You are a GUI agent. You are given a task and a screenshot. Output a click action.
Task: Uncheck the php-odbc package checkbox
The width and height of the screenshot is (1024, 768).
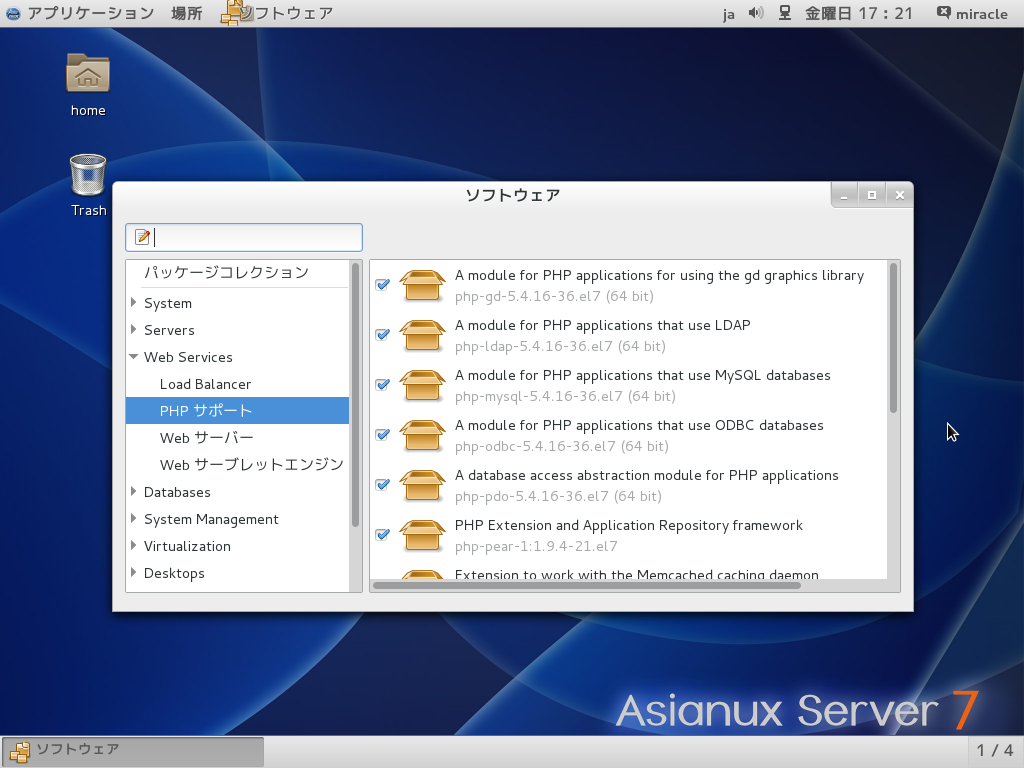click(382, 435)
